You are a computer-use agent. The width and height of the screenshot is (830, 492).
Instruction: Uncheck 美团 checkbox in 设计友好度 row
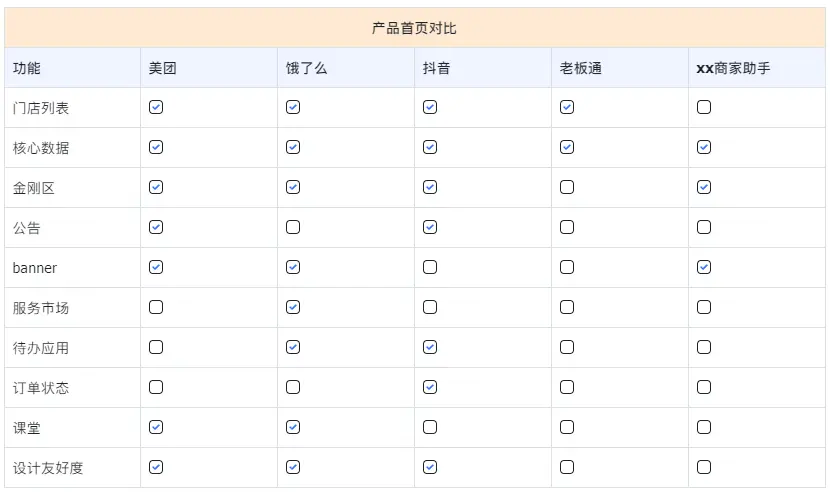tap(156, 467)
